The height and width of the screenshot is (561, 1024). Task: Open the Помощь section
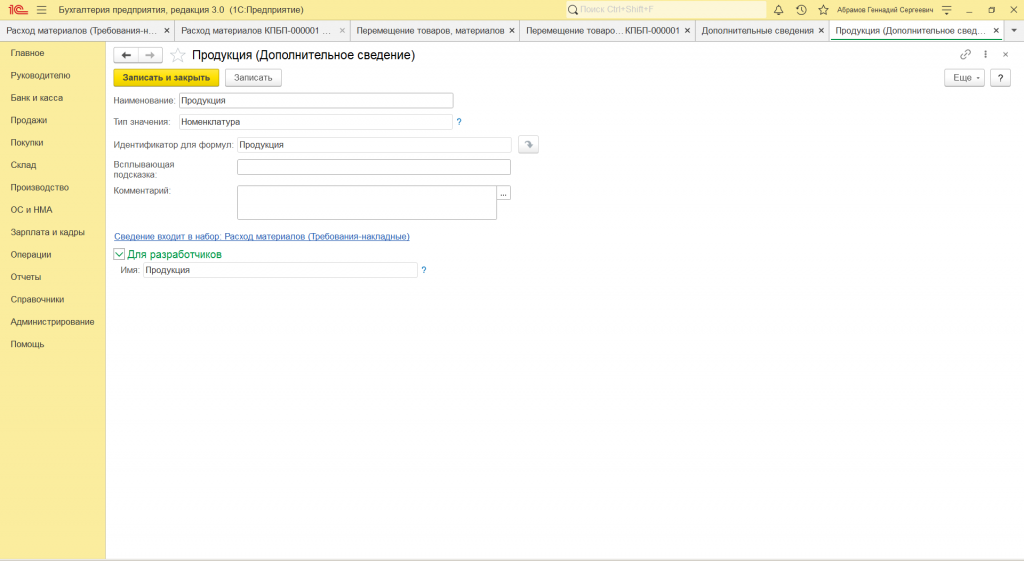(x=27, y=344)
